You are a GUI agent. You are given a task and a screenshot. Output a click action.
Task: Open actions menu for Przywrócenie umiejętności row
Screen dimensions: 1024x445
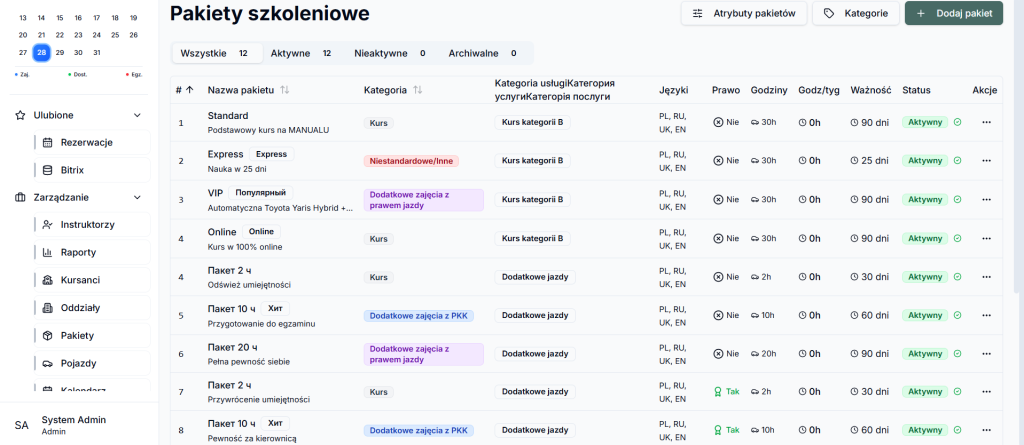(x=986, y=392)
